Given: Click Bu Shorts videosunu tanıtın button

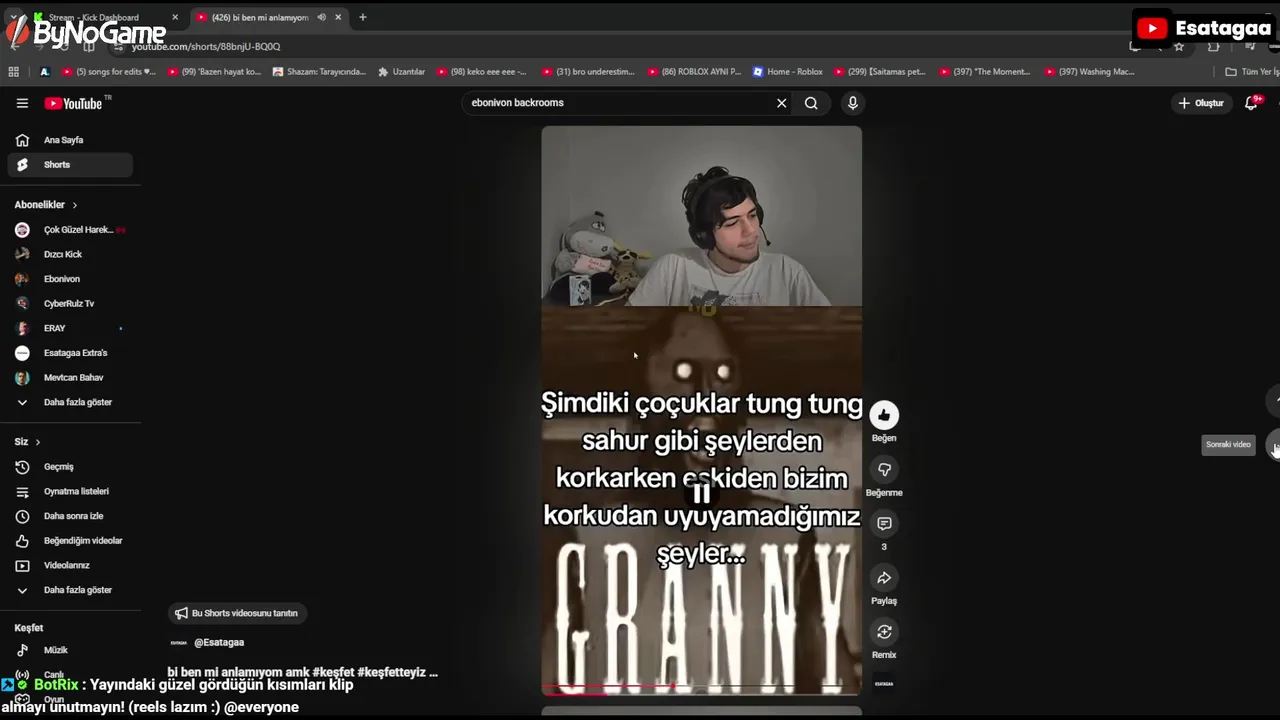Looking at the screenshot, I should 236,613.
